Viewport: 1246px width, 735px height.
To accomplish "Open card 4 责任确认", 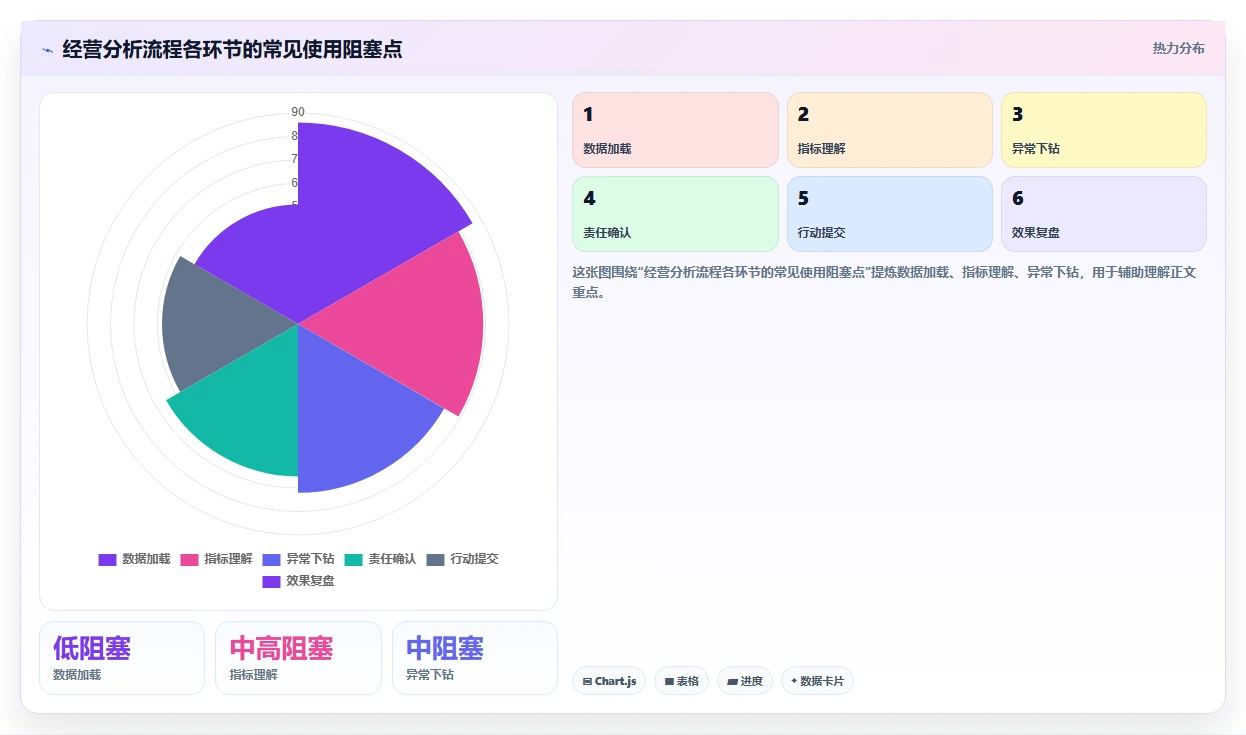I will tap(675, 214).
